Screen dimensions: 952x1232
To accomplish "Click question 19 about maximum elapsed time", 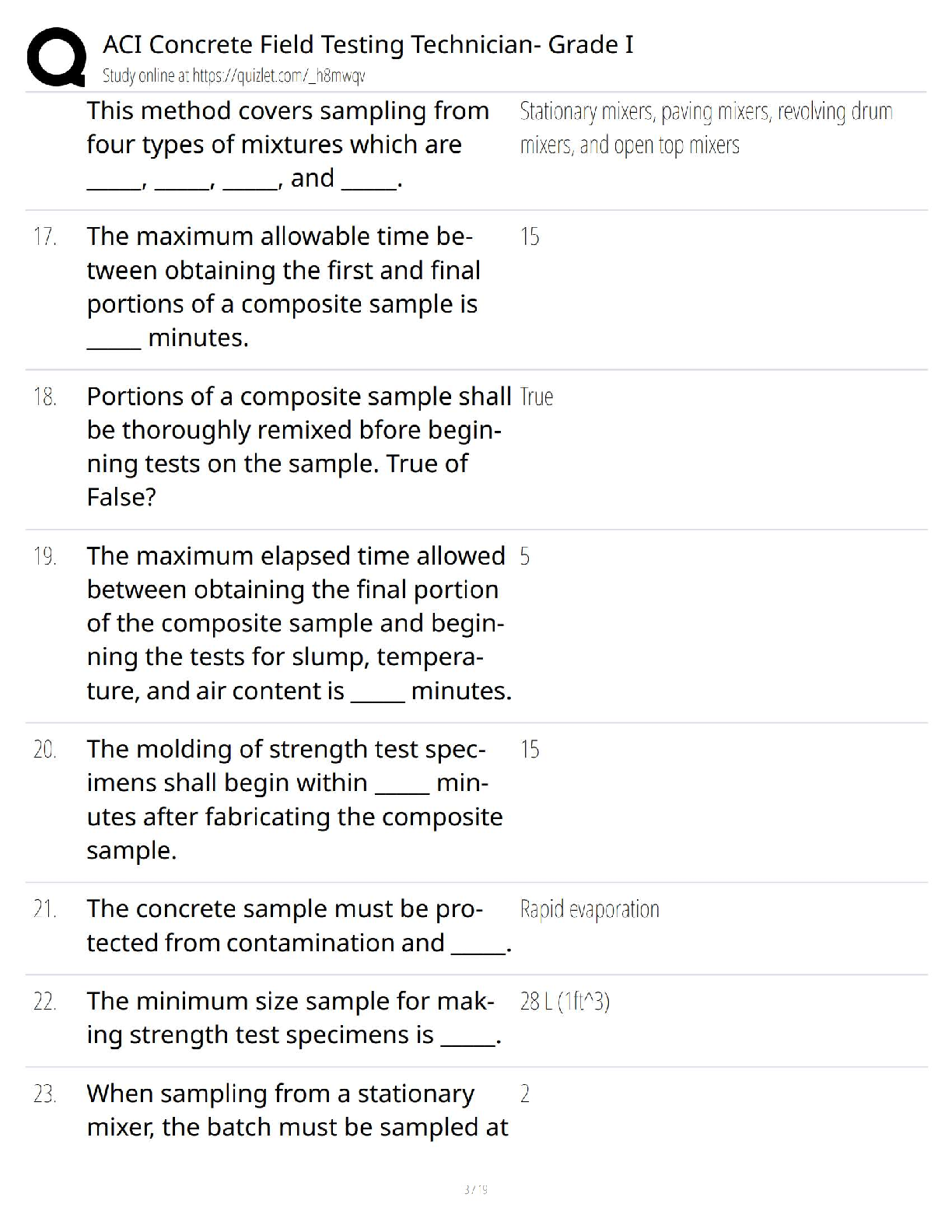I will tap(299, 623).
